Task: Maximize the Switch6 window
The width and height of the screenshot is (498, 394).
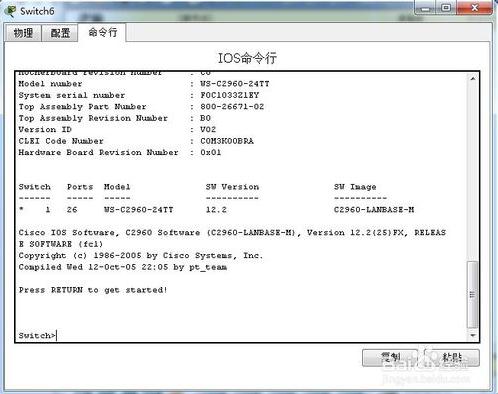Action: 446,8
